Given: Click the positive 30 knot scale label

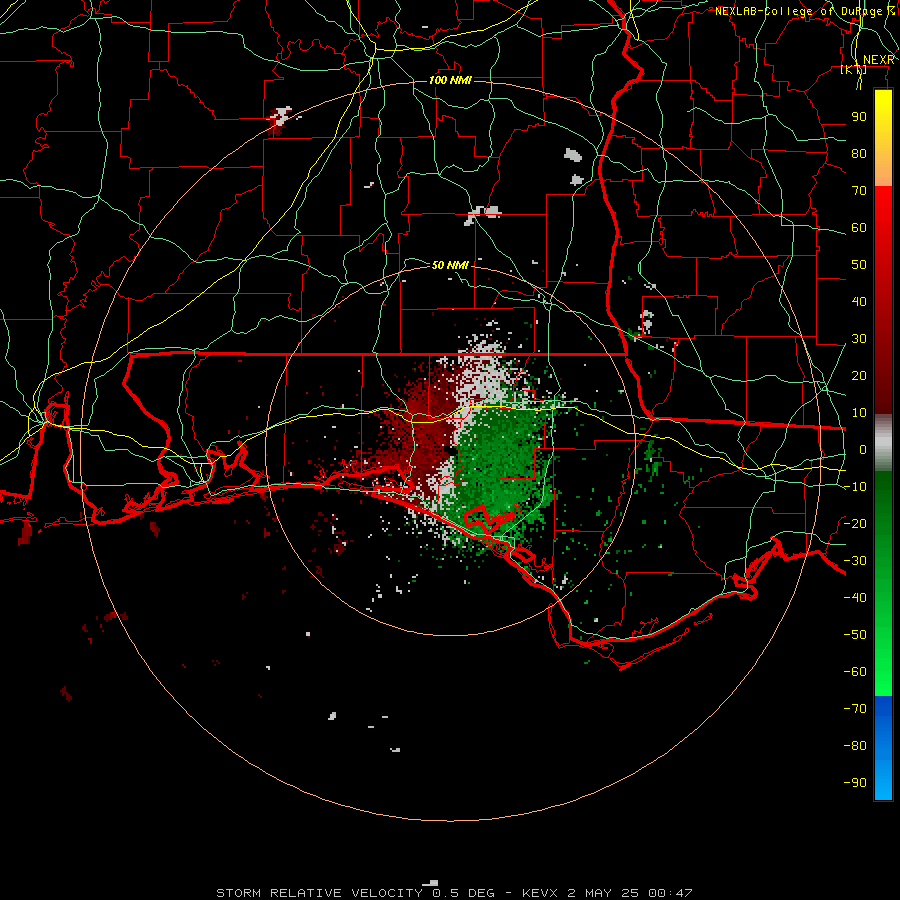Looking at the screenshot, I should [859, 339].
